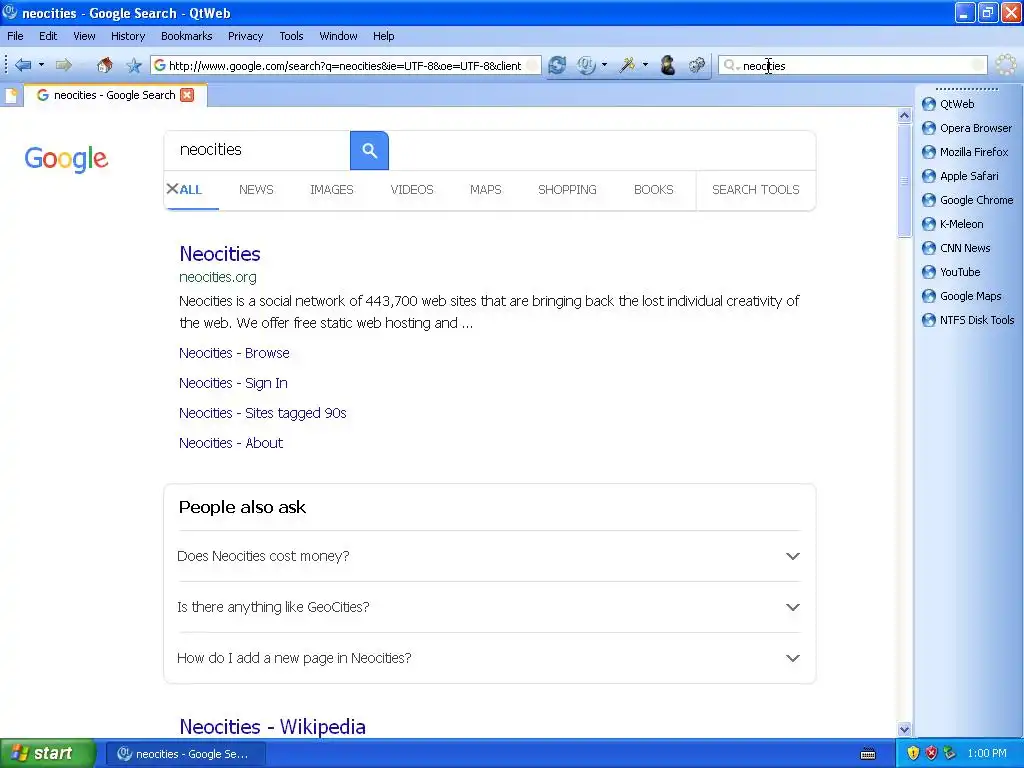Close the neocities Google Search tab
1024x768 pixels.
pyautogui.click(x=187, y=95)
